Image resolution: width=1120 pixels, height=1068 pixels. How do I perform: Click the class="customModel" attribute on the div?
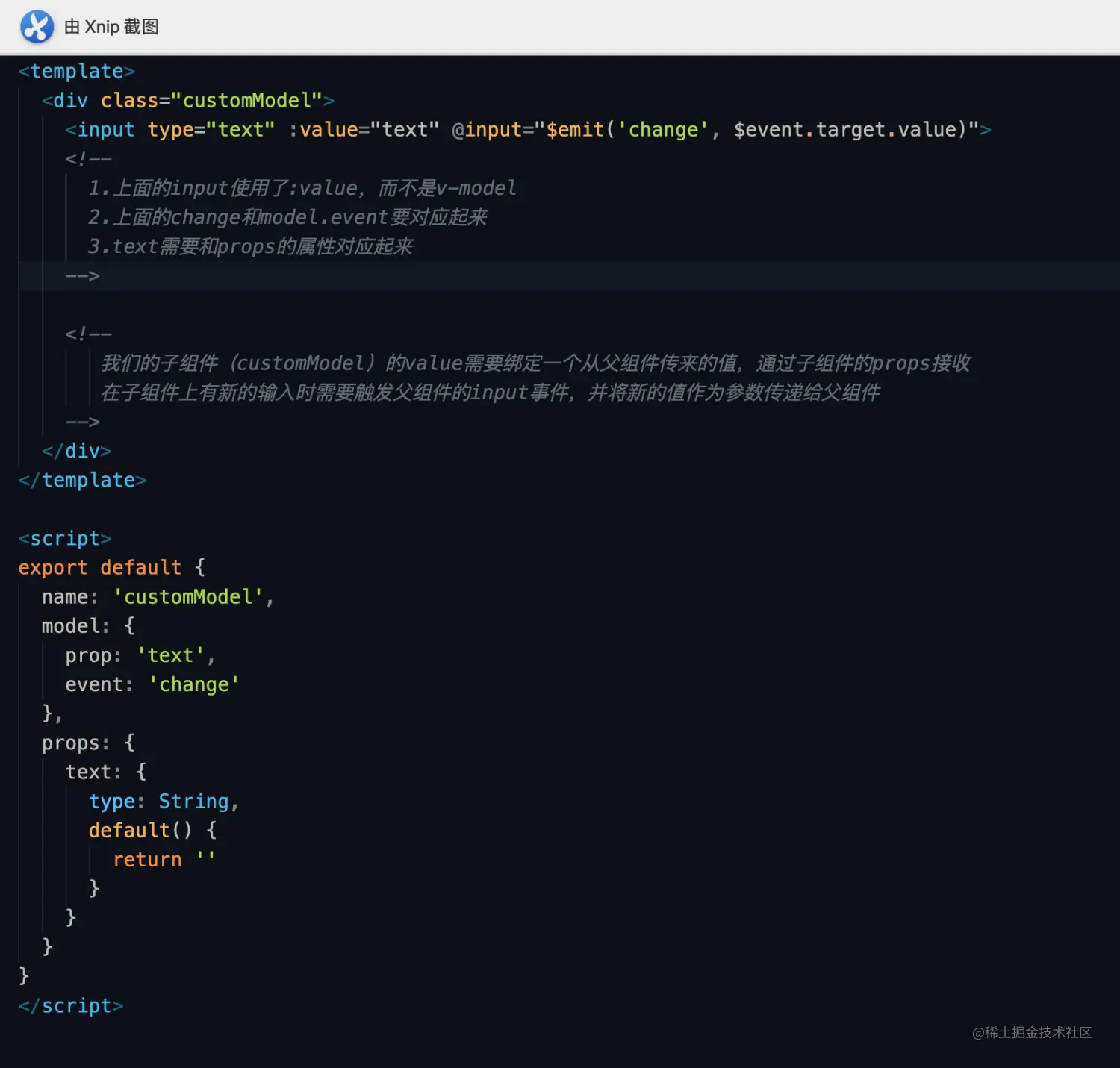click(x=211, y=100)
